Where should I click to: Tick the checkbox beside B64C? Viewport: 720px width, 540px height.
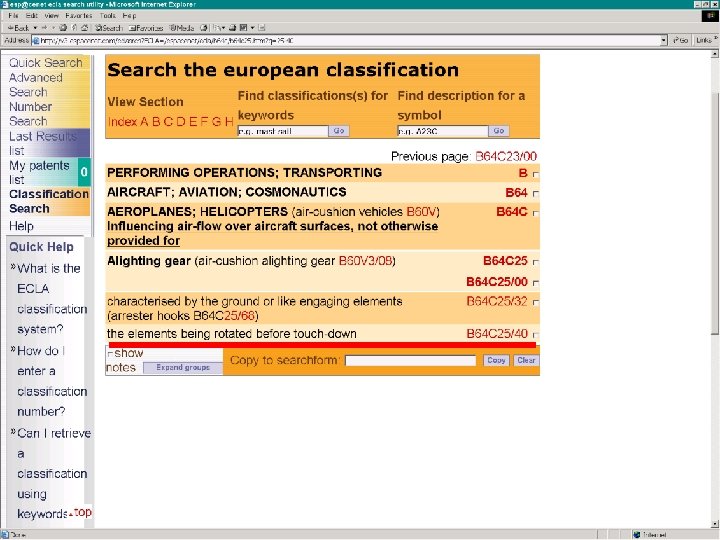point(535,214)
